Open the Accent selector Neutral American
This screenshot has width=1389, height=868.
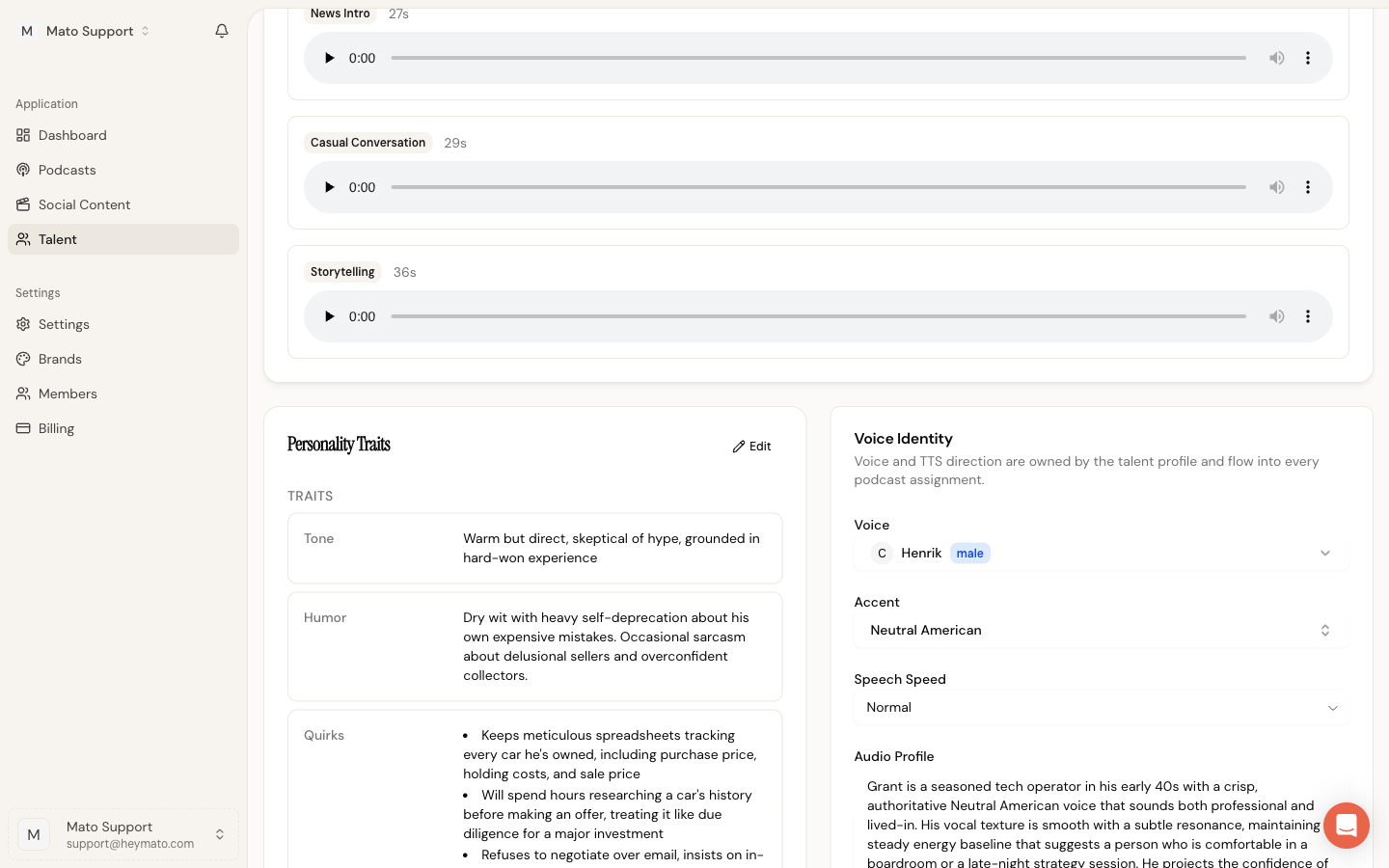pyautogui.click(x=1101, y=630)
